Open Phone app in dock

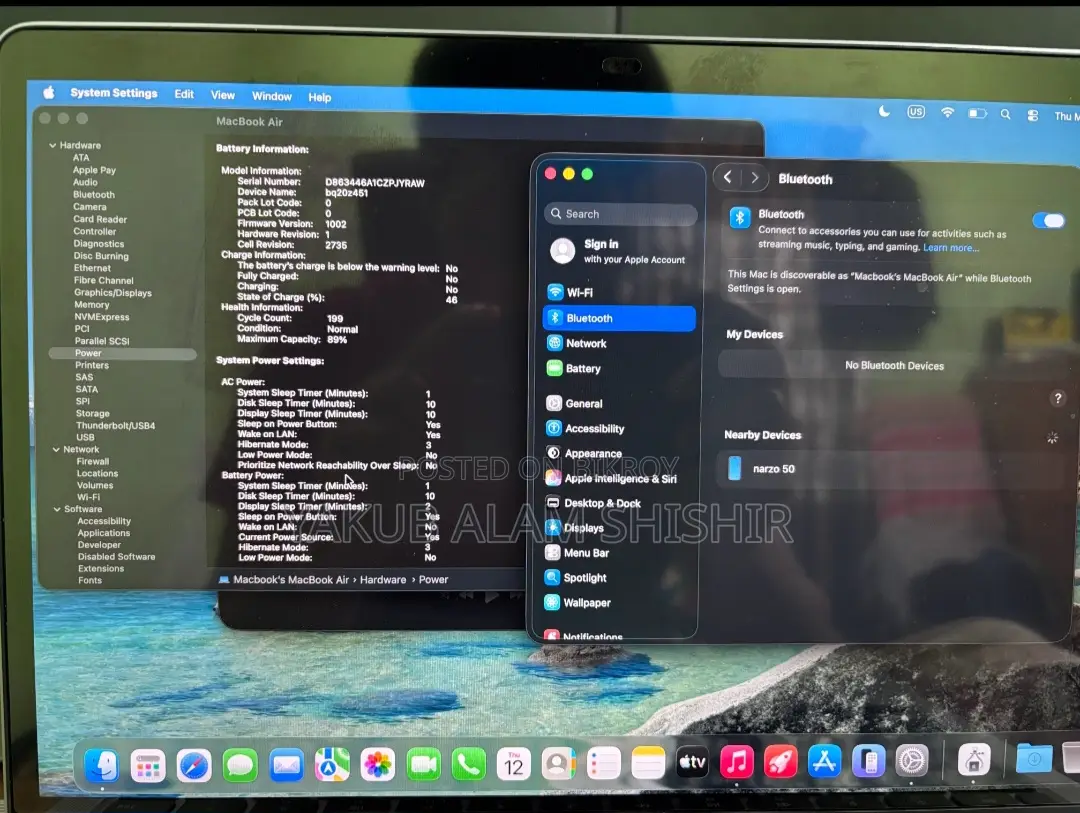tap(468, 765)
